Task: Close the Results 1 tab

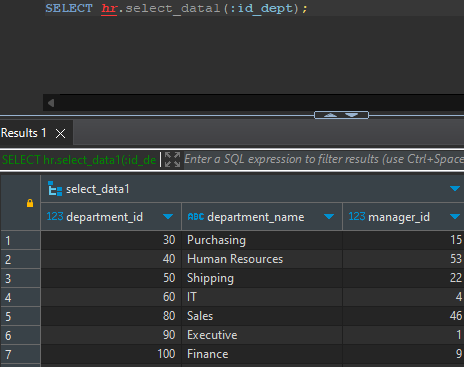Action: (61, 134)
